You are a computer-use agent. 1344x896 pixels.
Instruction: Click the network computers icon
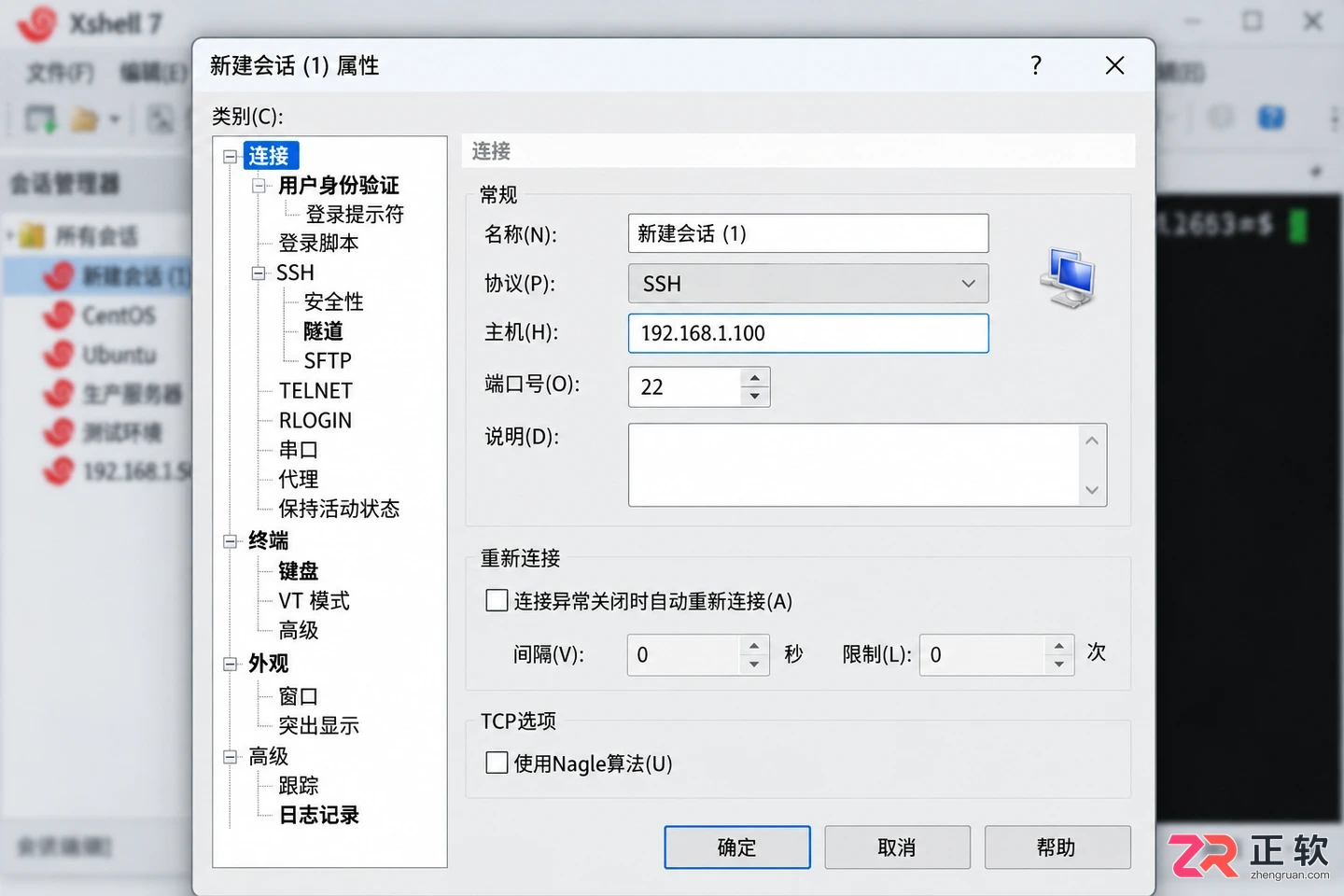pos(1068,278)
